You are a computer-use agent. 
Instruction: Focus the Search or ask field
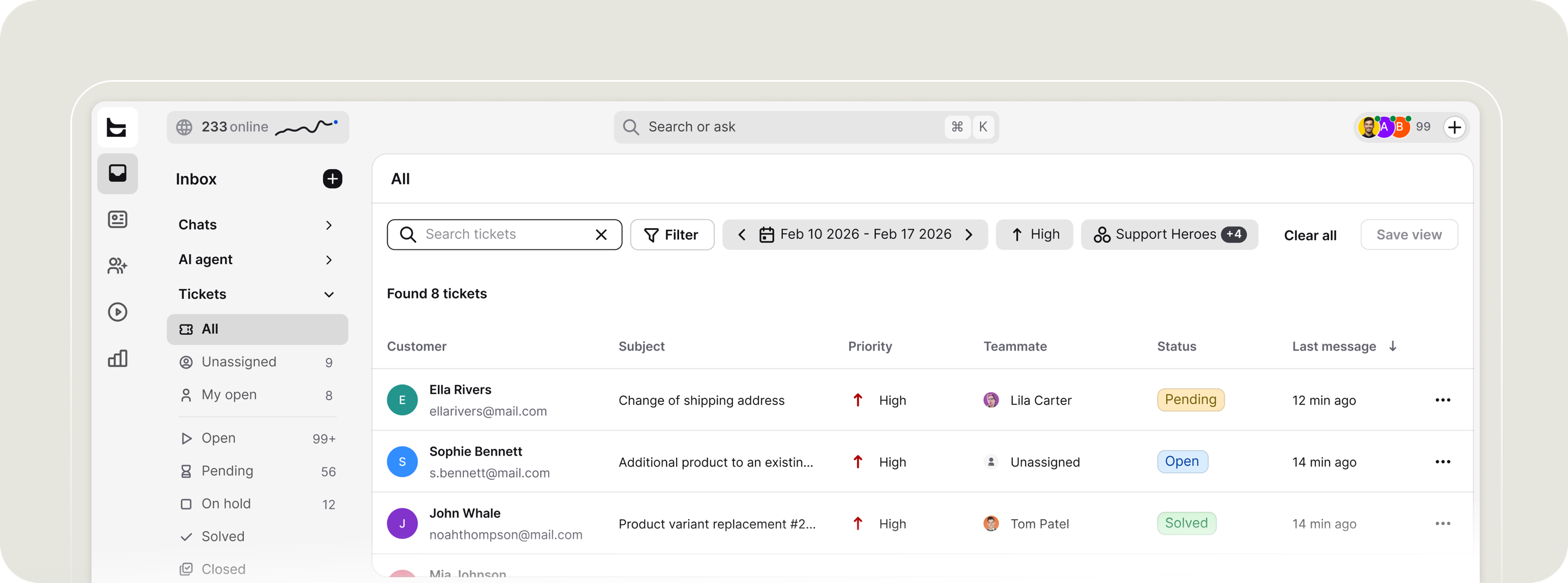[806, 127]
